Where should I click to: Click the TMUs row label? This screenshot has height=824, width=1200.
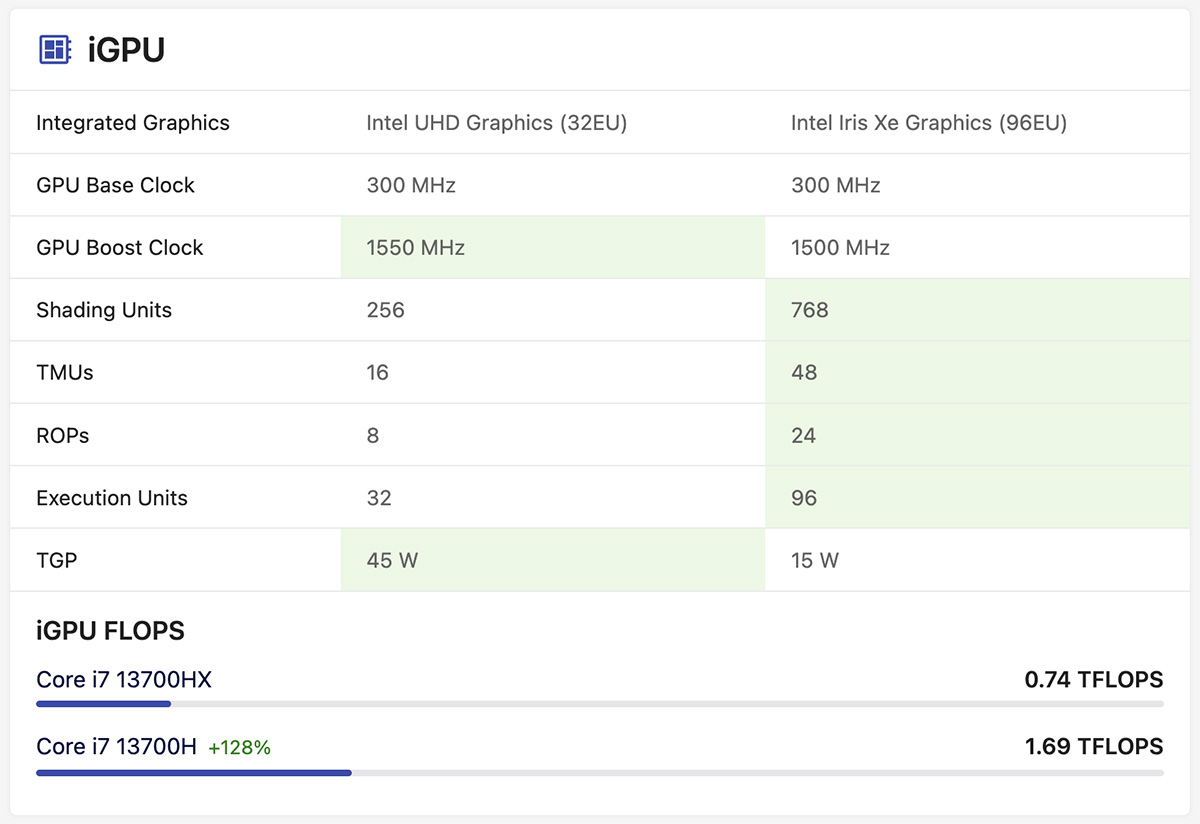click(x=64, y=372)
